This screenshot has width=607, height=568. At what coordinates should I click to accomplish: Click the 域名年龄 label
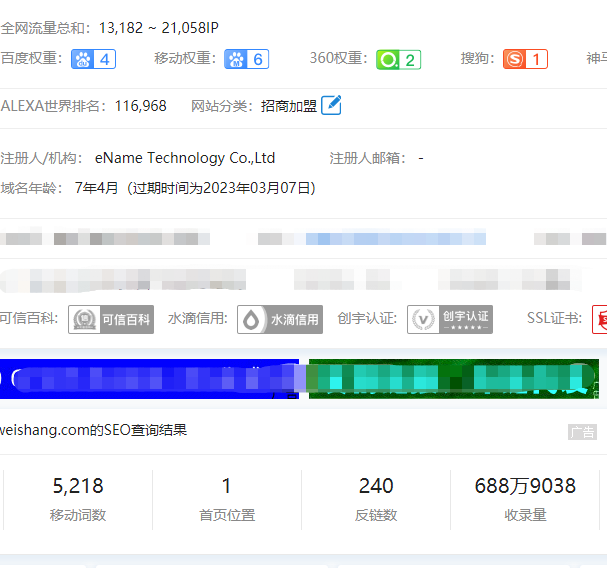31,188
